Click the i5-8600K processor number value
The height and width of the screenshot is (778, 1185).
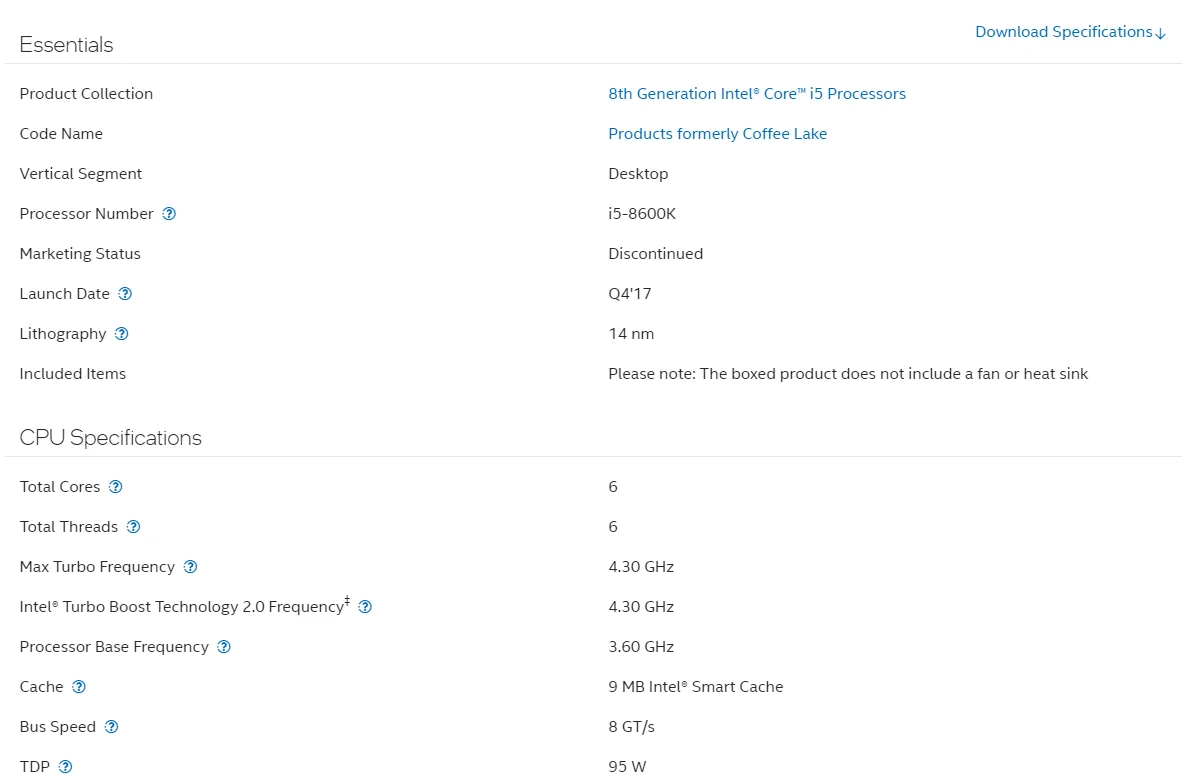pos(642,214)
